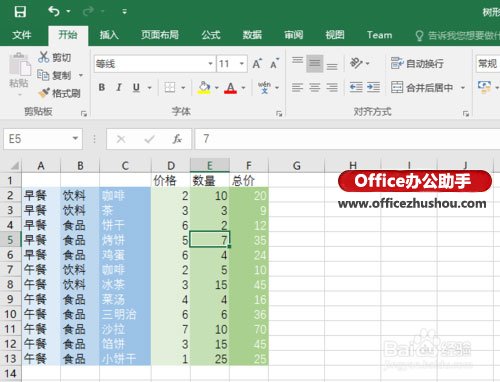Cancel formula entry X icon
500x382 pixels.
(x=121, y=139)
